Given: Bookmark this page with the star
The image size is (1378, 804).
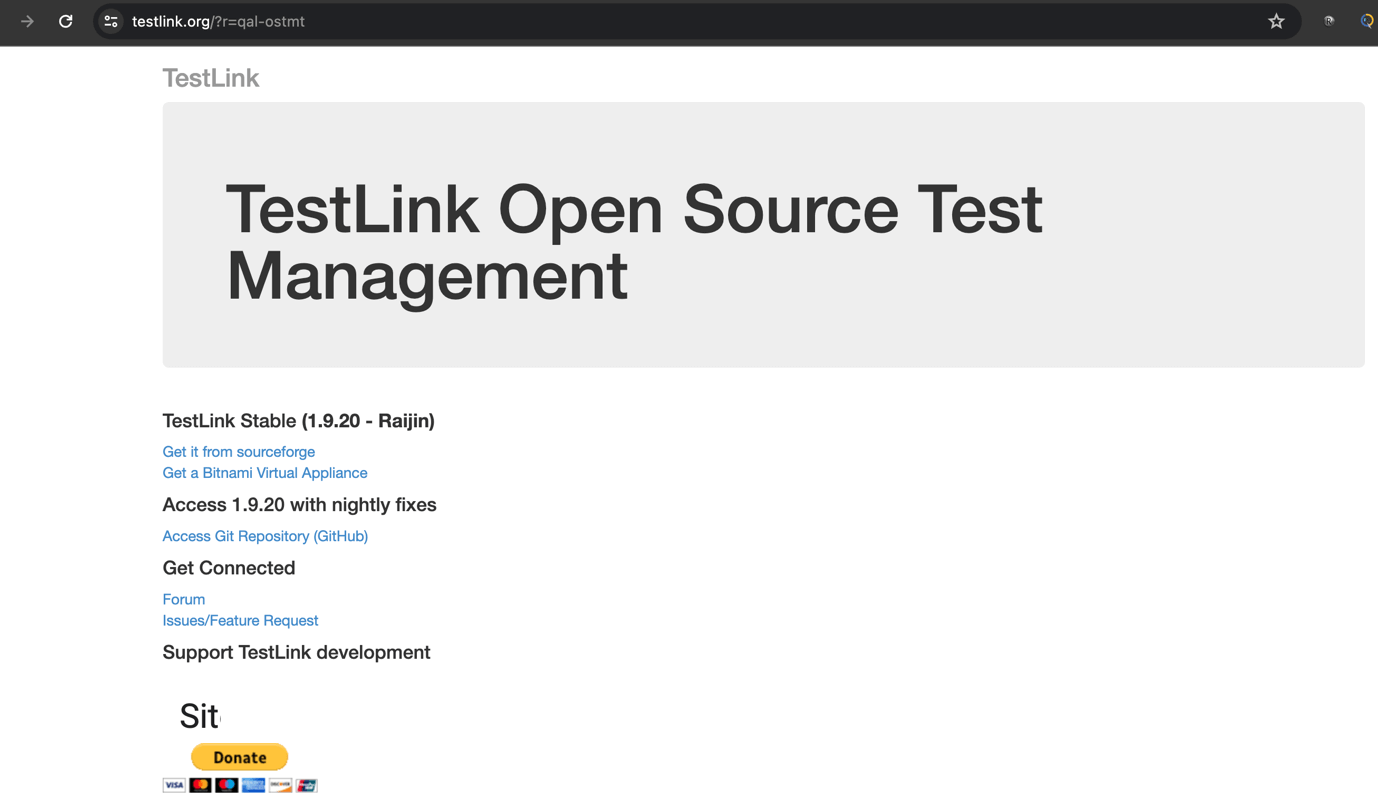Looking at the screenshot, I should pyautogui.click(x=1276, y=20).
